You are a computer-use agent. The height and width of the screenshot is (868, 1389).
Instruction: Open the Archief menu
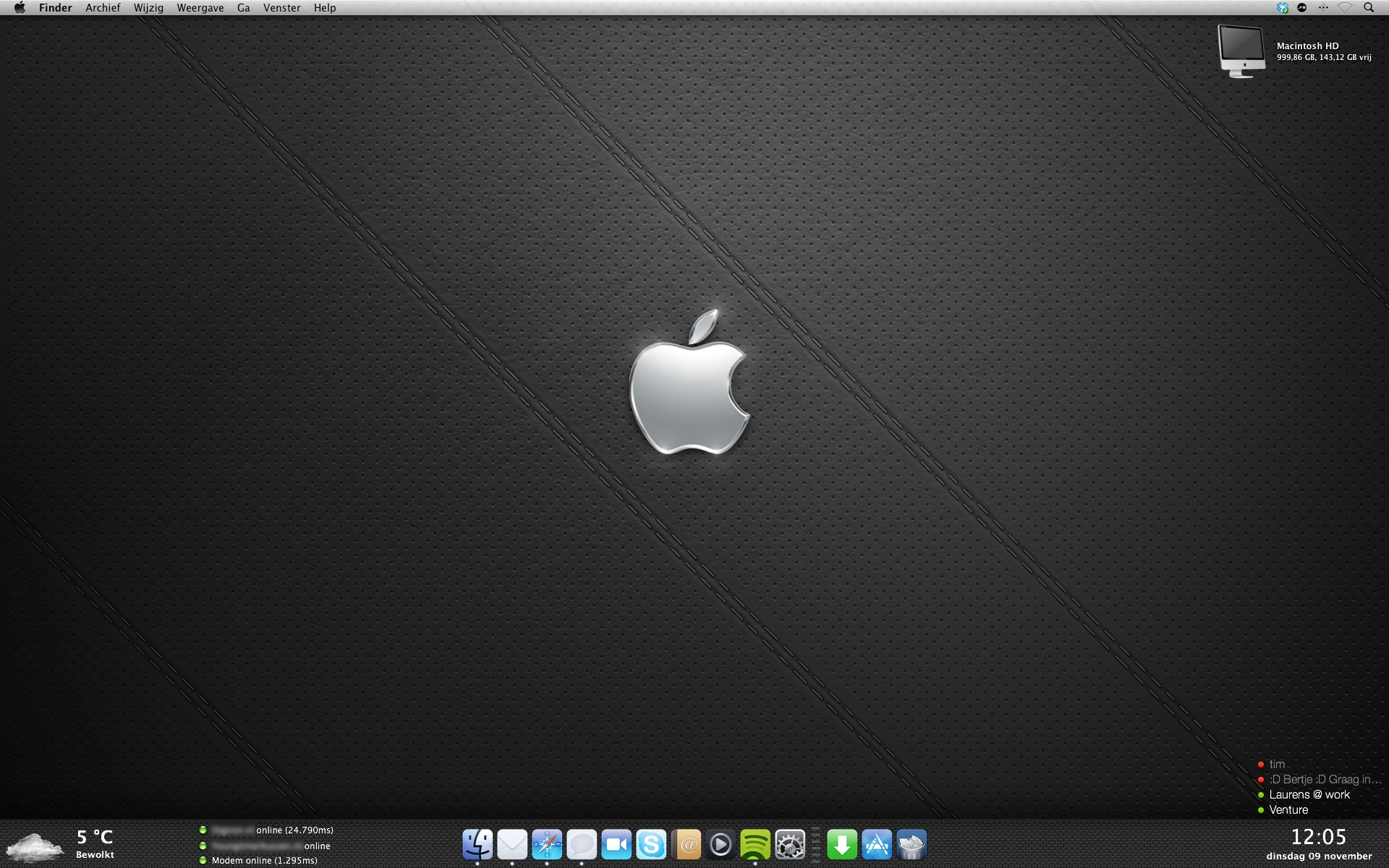coord(103,8)
